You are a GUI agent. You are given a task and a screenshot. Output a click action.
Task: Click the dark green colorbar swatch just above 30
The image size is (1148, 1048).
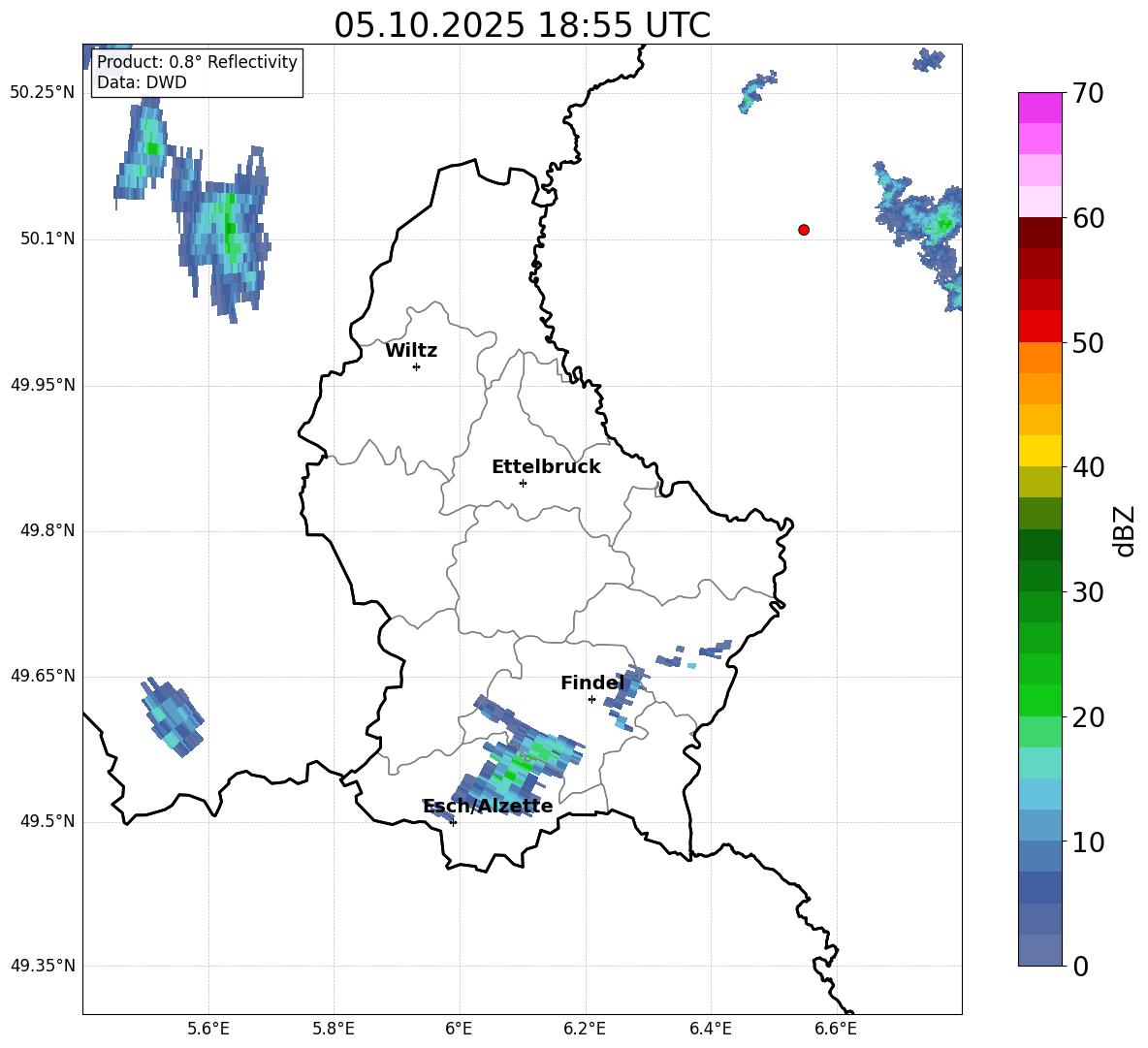pos(1039,576)
